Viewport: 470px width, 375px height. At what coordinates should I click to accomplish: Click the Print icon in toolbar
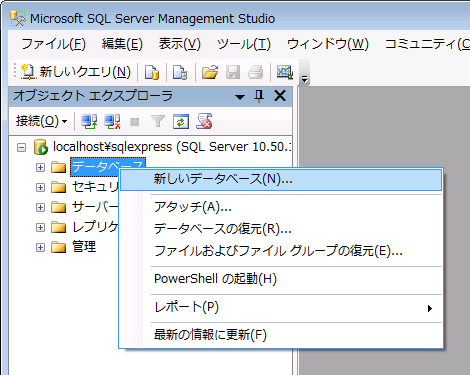256,72
